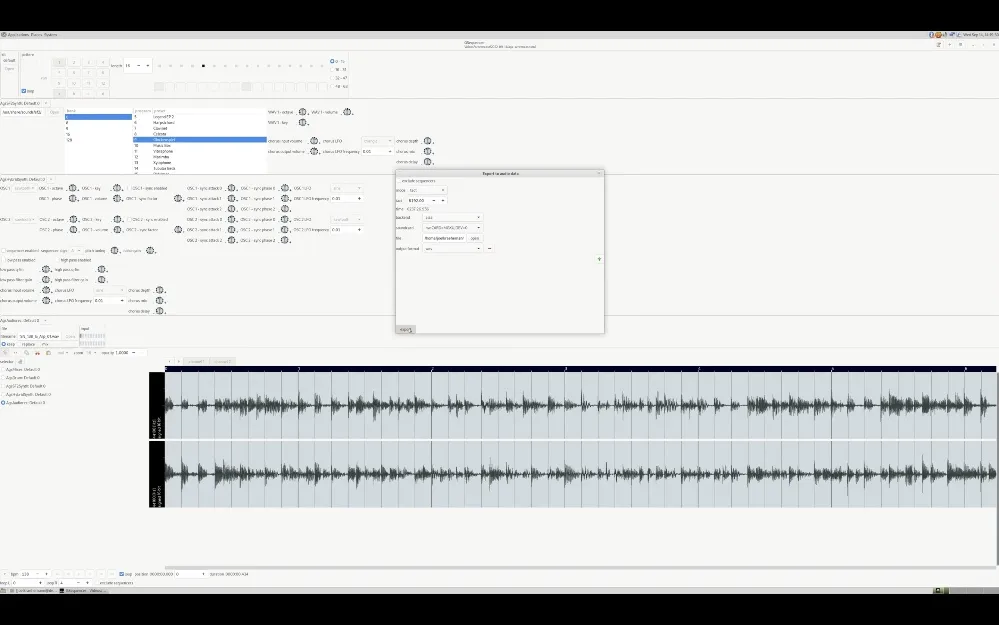Click the export button in the dialog

tap(405, 329)
